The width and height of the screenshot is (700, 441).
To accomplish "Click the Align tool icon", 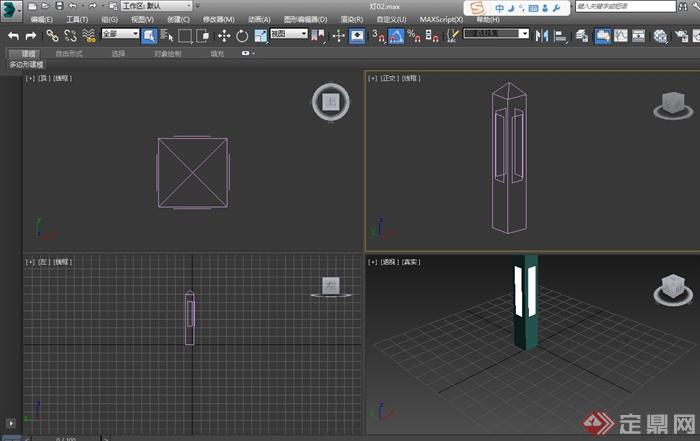I will tap(560, 36).
